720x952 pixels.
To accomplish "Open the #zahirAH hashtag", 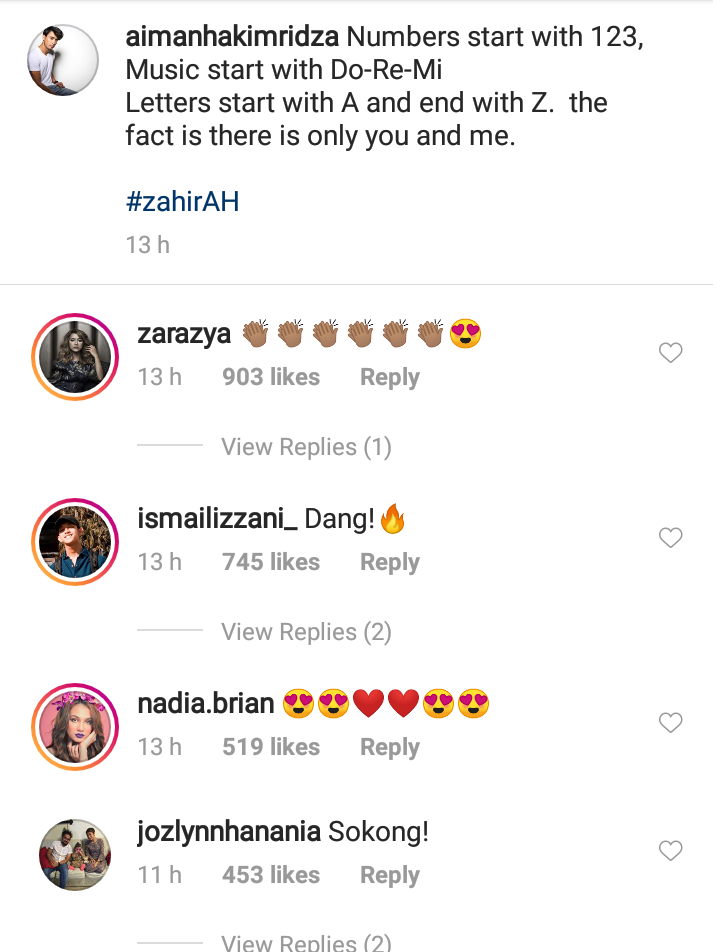I will pyautogui.click(x=182, y=200).
